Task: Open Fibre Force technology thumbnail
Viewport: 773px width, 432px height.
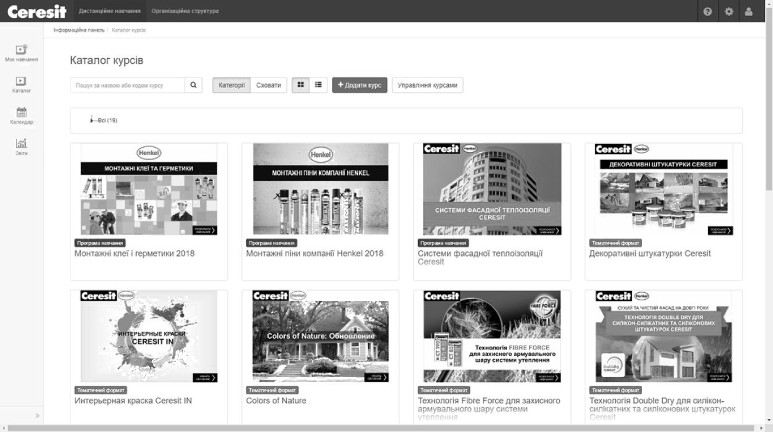Action: pyautogui.click(x=492, y=336)
